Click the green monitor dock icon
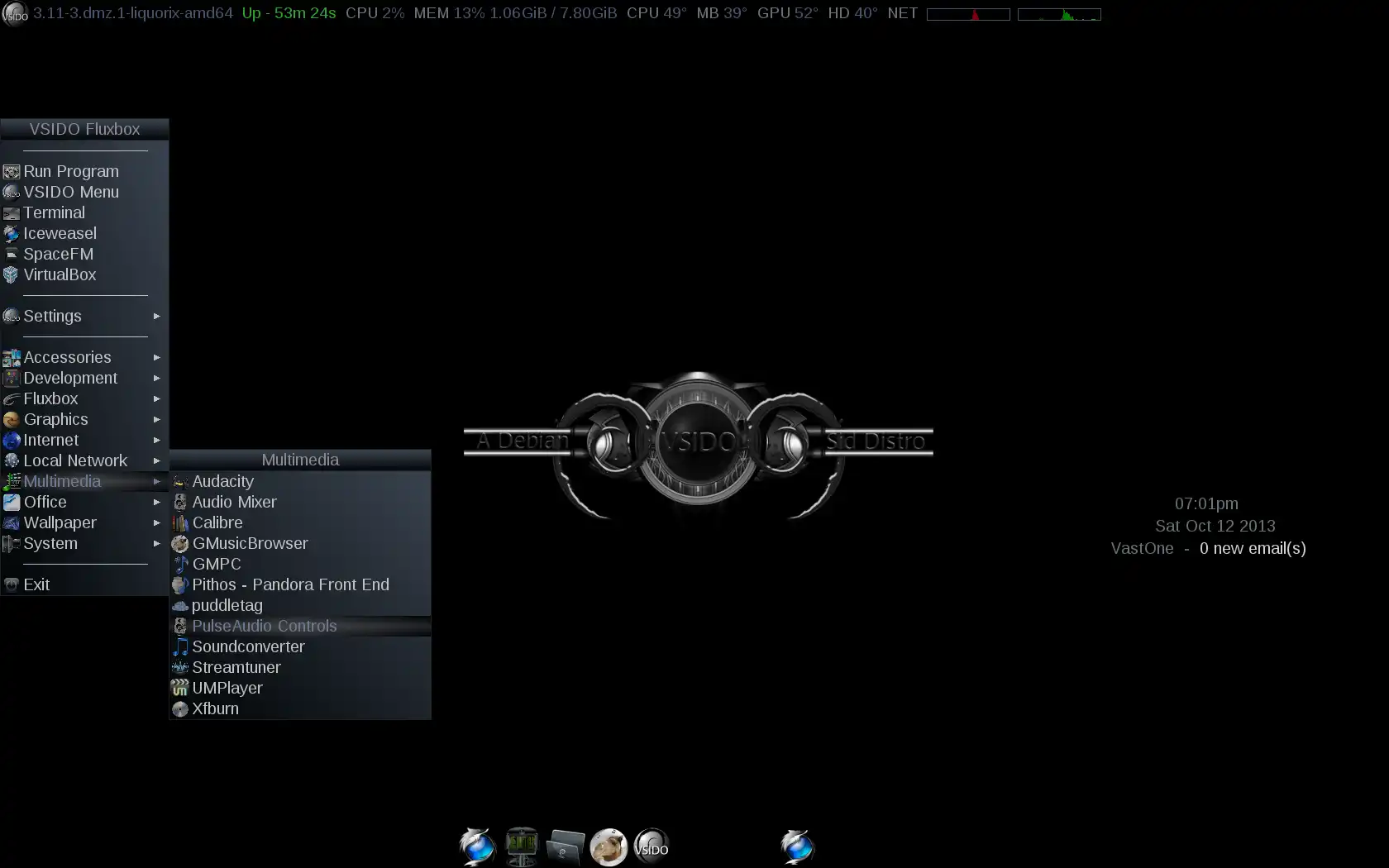The image size is (1389, 868). (522, 847)
